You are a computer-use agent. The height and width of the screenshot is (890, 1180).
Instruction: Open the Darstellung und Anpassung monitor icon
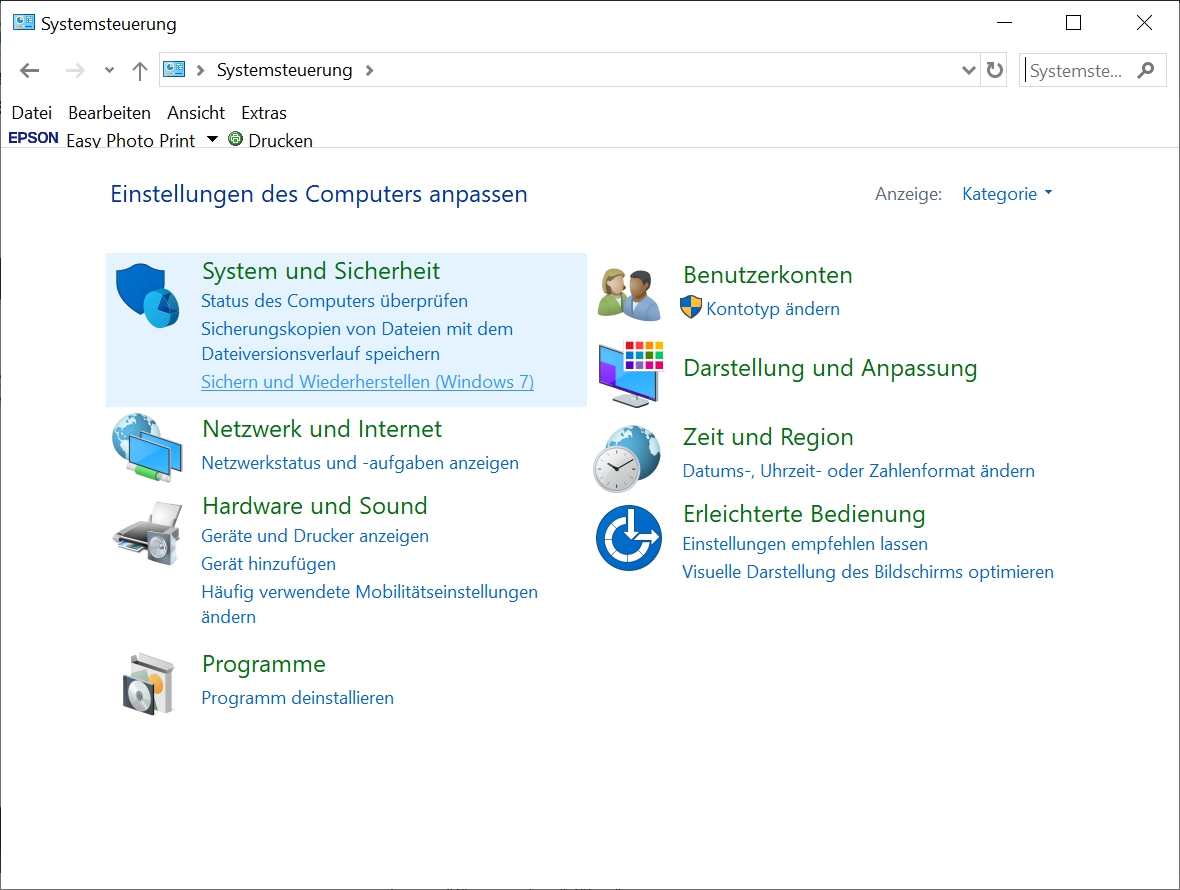[630, 372]
